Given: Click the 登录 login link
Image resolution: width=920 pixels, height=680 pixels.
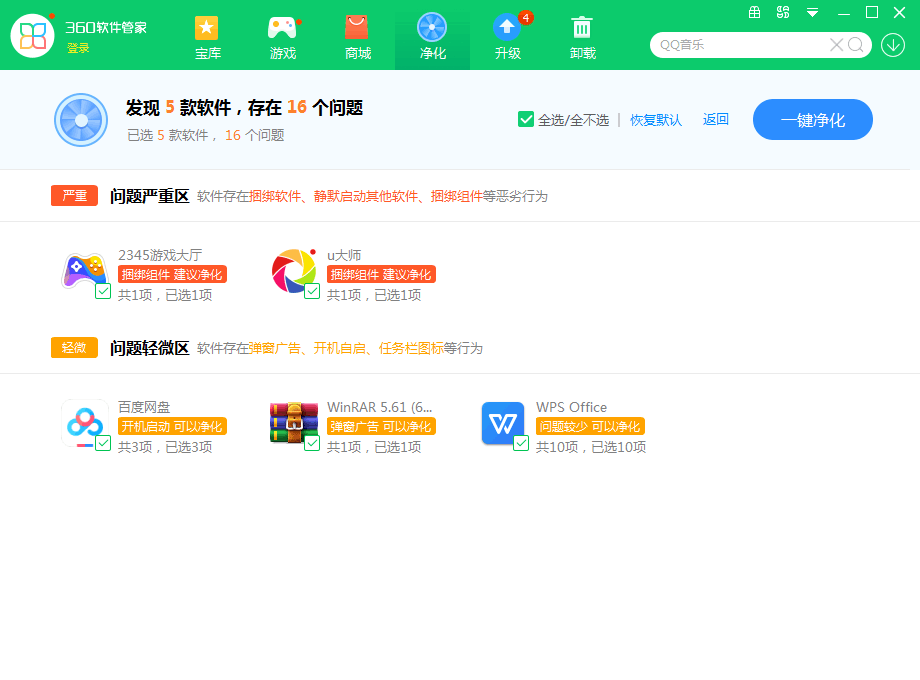Looking at the screenshot, I should tap(78, 48).
